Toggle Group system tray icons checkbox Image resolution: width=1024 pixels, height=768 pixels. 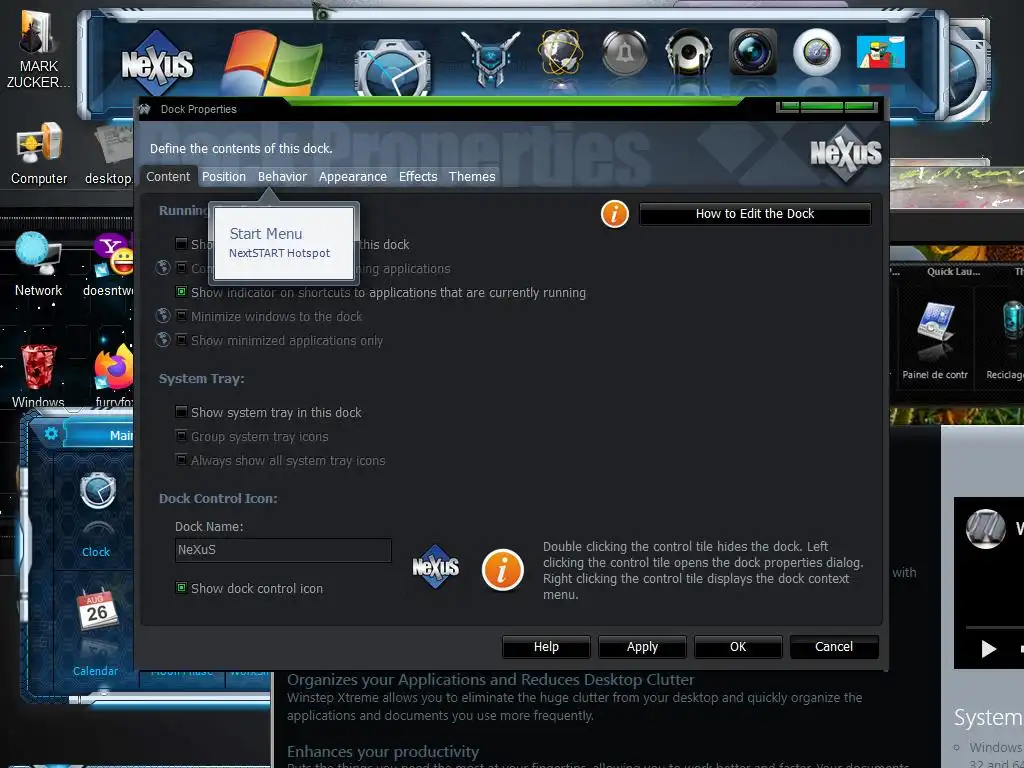(182, 436)
